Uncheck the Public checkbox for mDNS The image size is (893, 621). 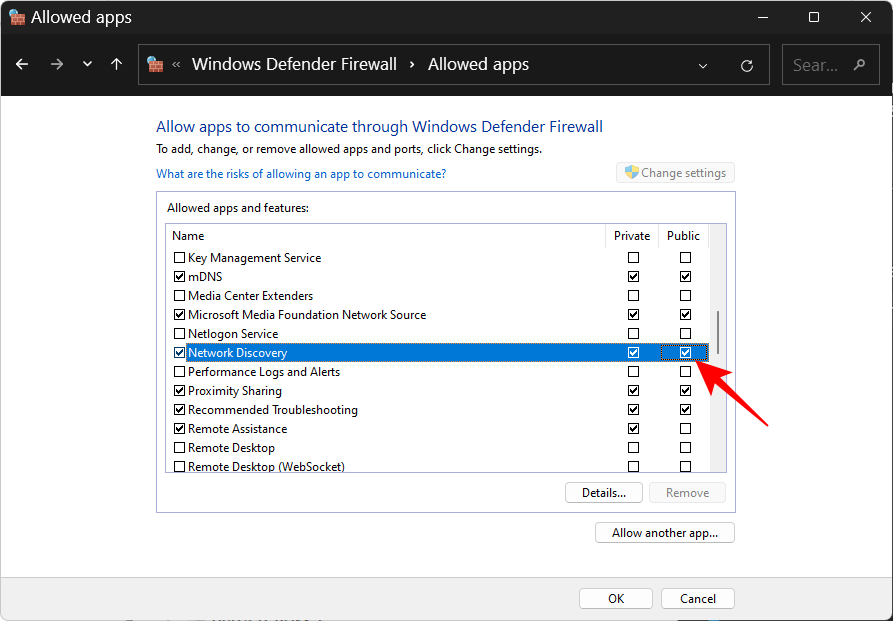tap(685, 276)
